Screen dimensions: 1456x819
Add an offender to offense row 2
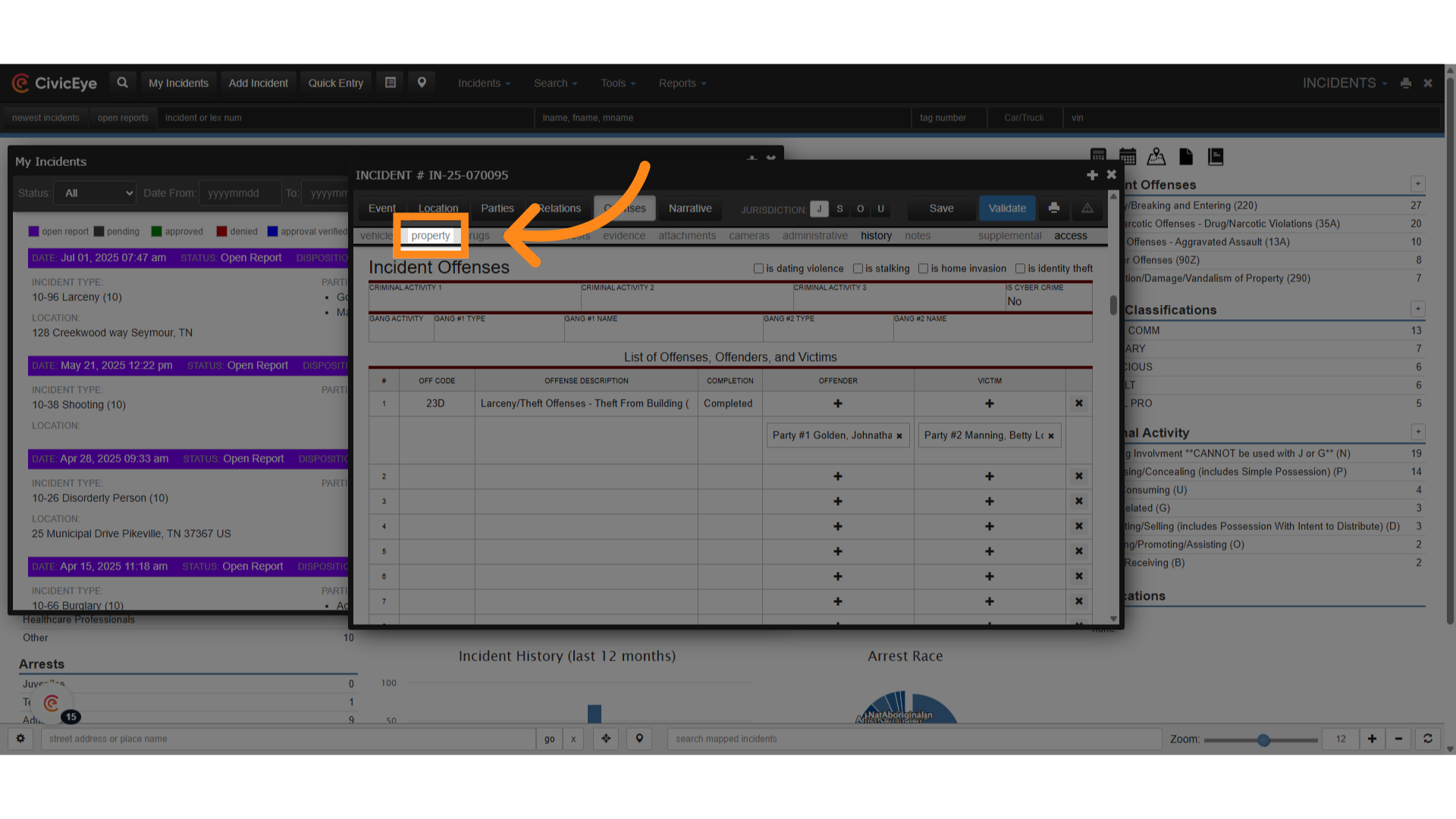tap(838, 476)
